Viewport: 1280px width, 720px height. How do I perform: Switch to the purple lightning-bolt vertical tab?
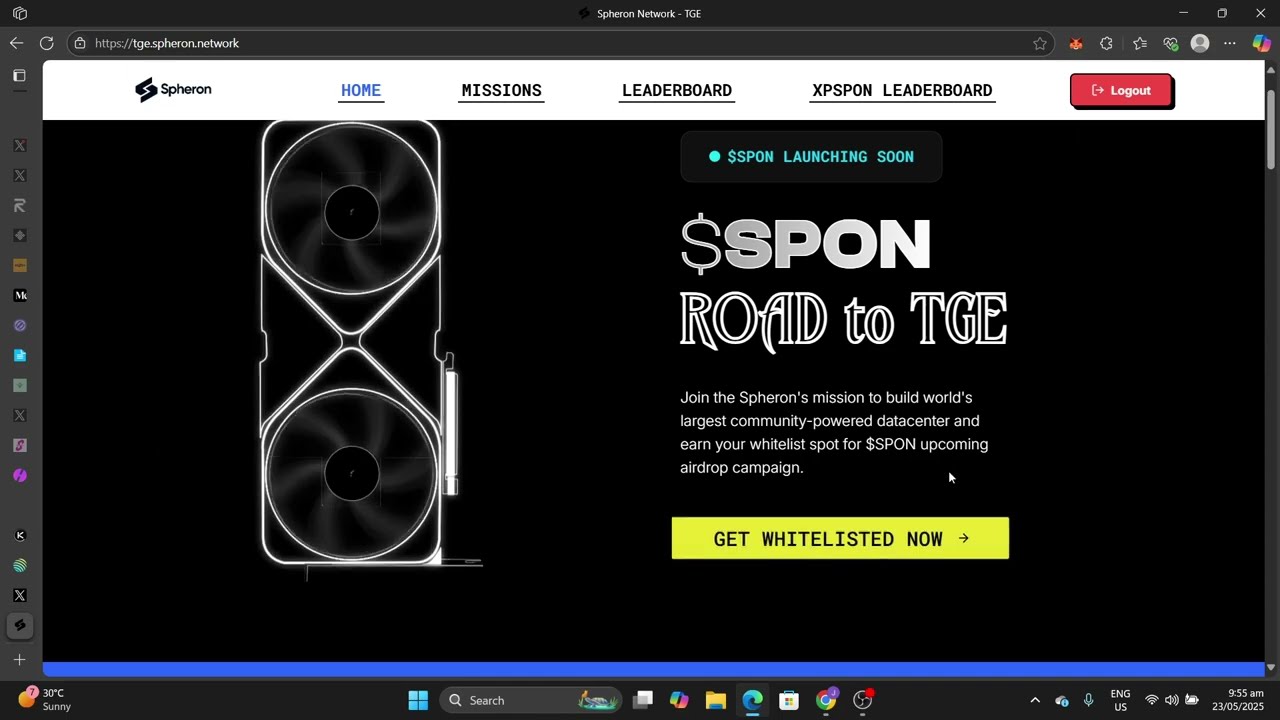pyautogui.click(x=20, y=475)
